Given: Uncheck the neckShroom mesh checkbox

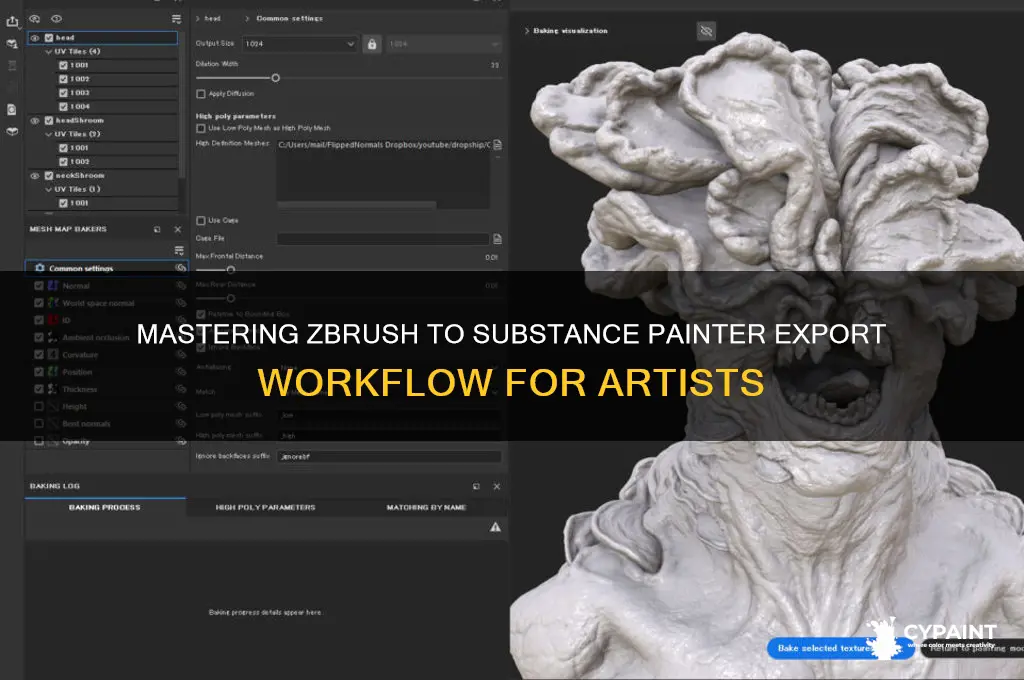Looking at the screenshot, I should coord(48,175).
